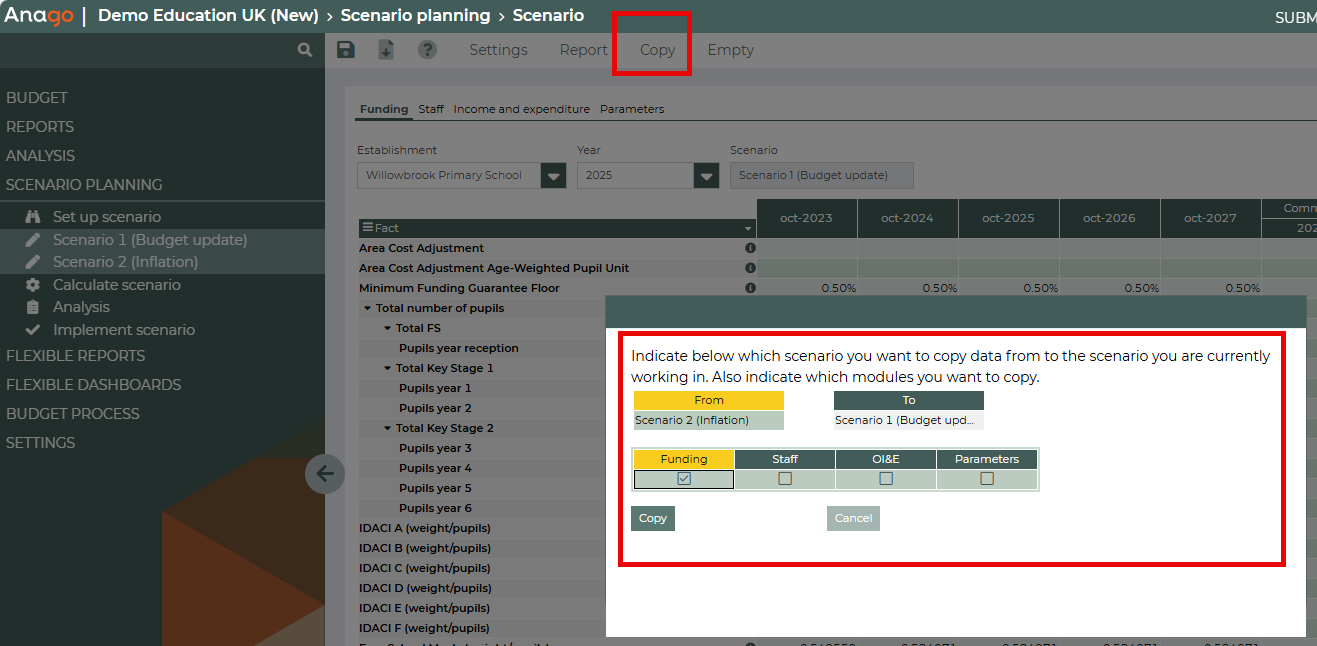The image size is (1317, 646).
Task: Open help via question mark icon
Action: coord(427,50)
